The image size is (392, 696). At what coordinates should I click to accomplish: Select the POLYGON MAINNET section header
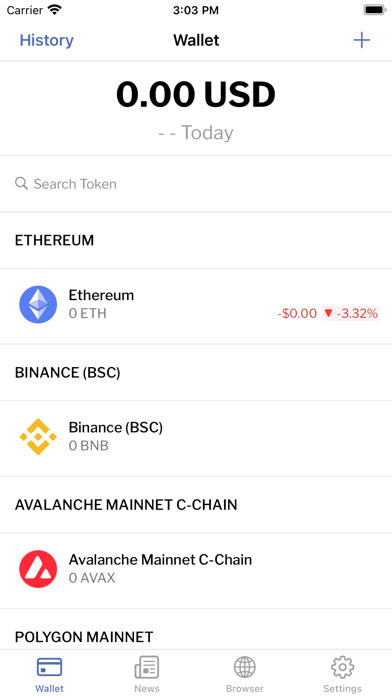click(84, 637)
